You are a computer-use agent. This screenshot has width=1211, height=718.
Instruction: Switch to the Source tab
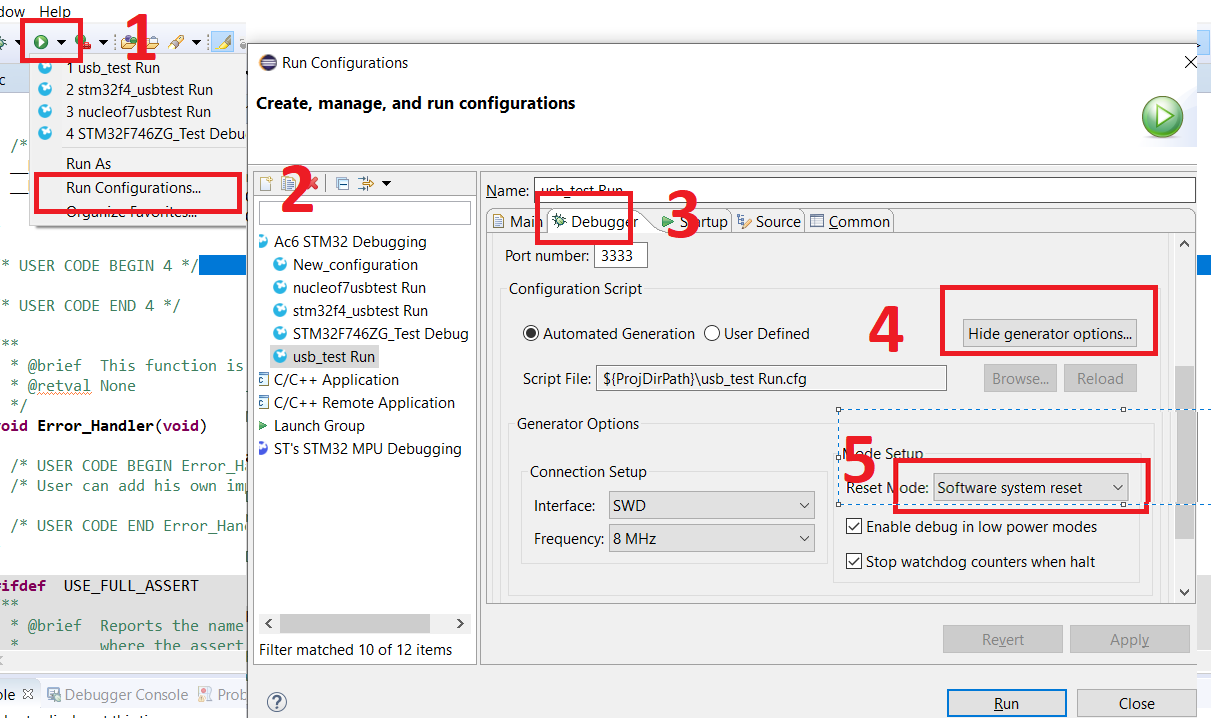[769, 222]
